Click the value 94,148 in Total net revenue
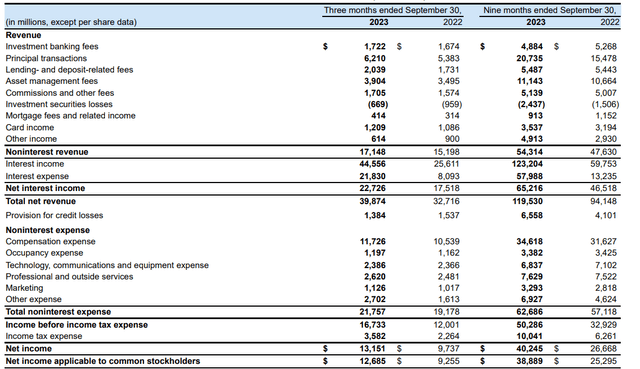Viewport: 640px width, 369px height. point(604,201)
